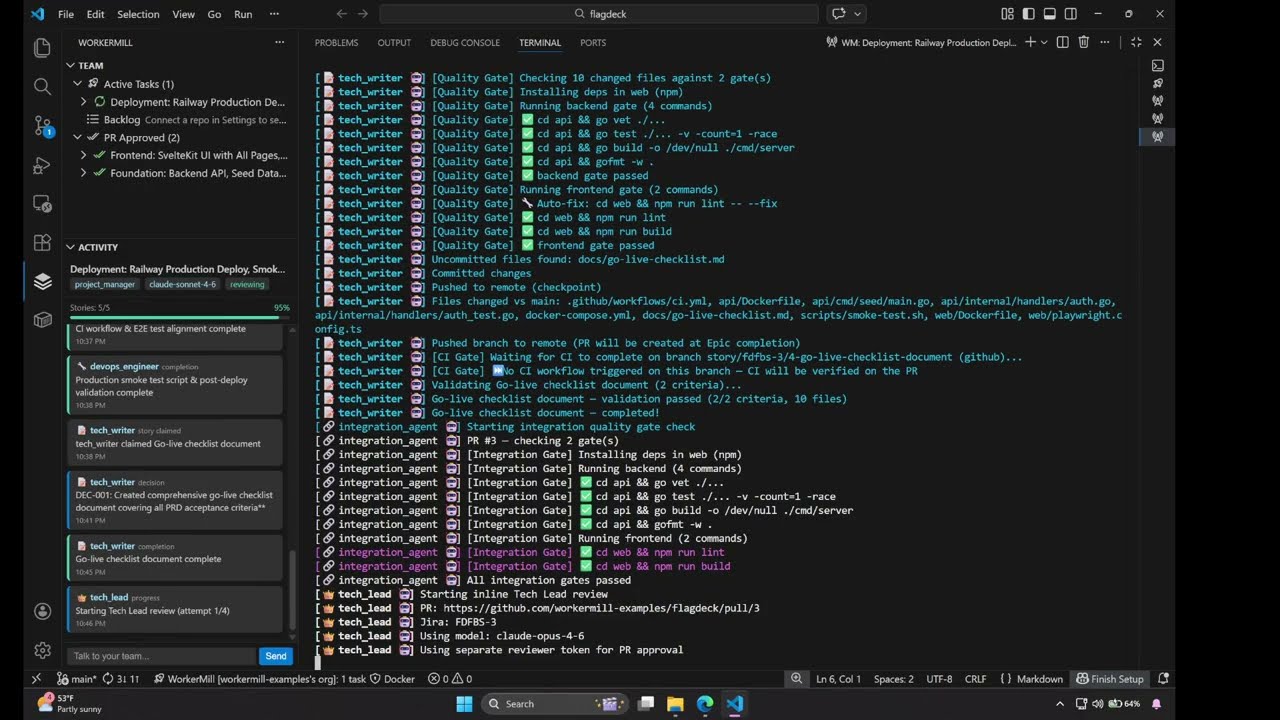Click zoom icon in status bar
Viewport: 1280px width, 720px height.
click(x=796, y=678)
